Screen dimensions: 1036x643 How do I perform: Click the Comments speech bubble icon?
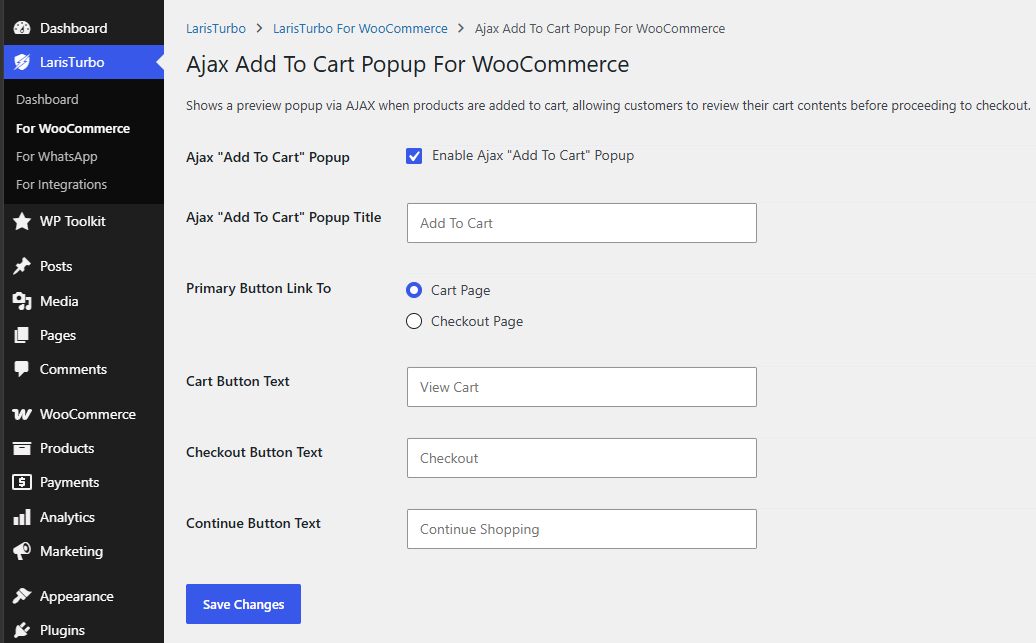click(22, 369)
